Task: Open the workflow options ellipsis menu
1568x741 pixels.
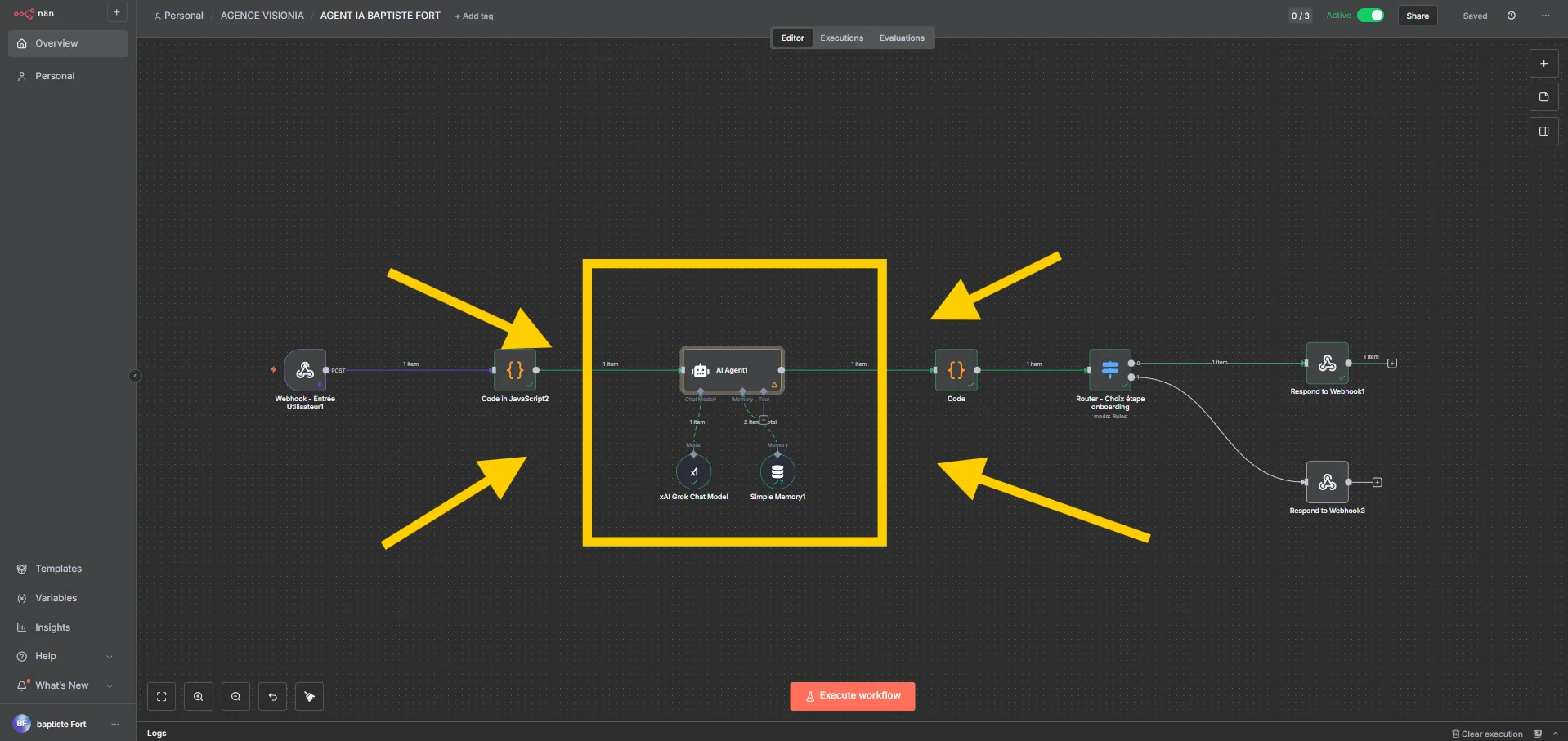Action: click(1545, 16)
